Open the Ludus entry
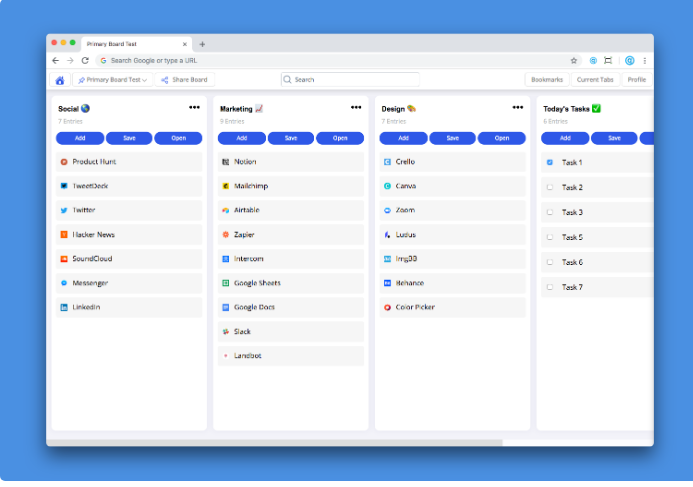The image size is (693, 487). pyautogui.click(x=453, y=235)
